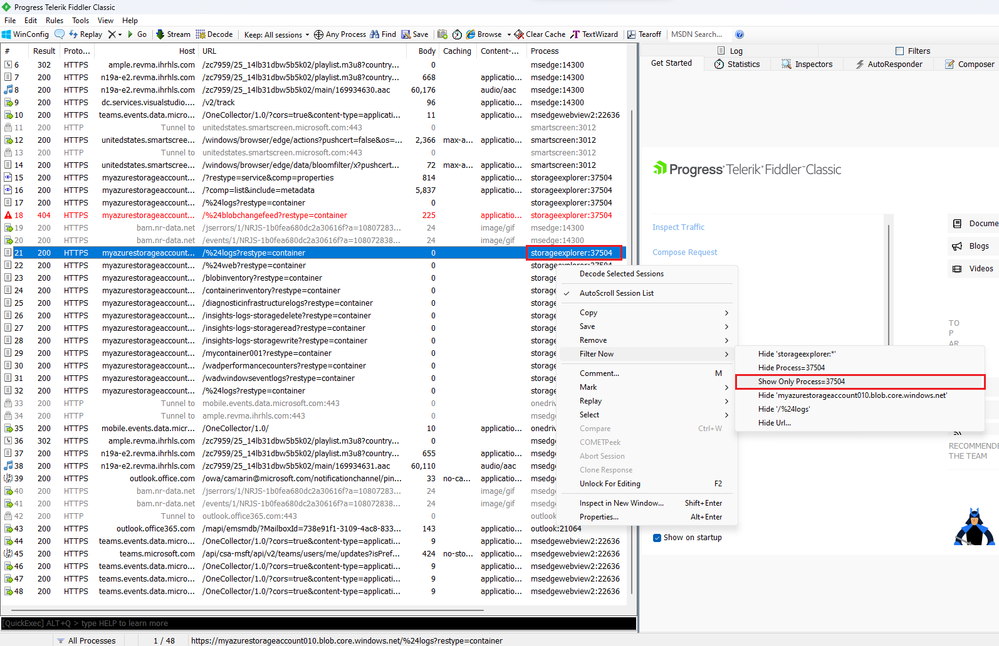Image resolution: width=999 pixels, height=646 pixels.
Task: Expand the Mark submenu
Action: click(647, 387)
